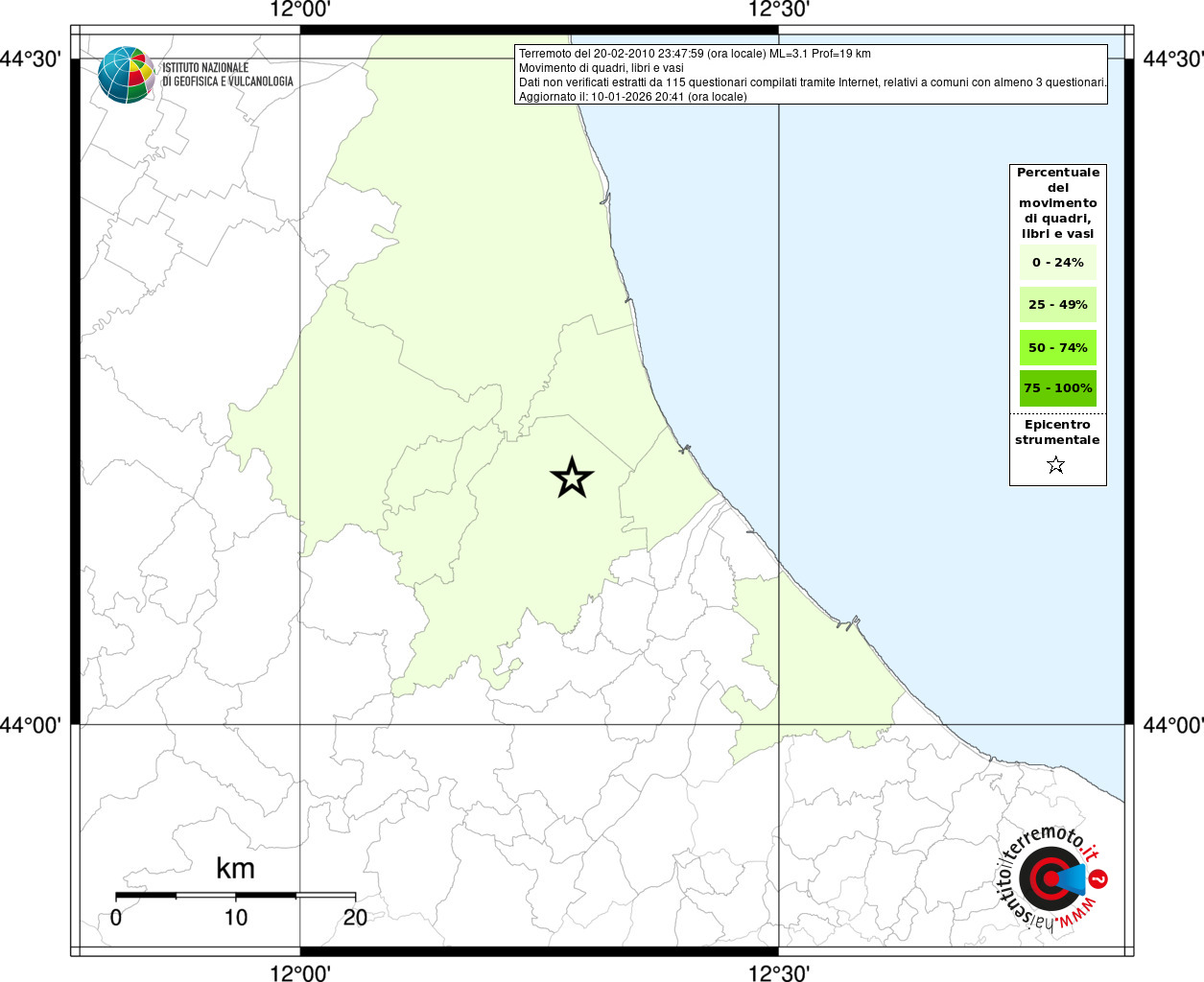Image resolution: width=1204 pixels, height=982 pixels.
Task: Click the 'Istituto Nazionale di Geofisica e Vulcanologia' text
Action: click(227, 75)
